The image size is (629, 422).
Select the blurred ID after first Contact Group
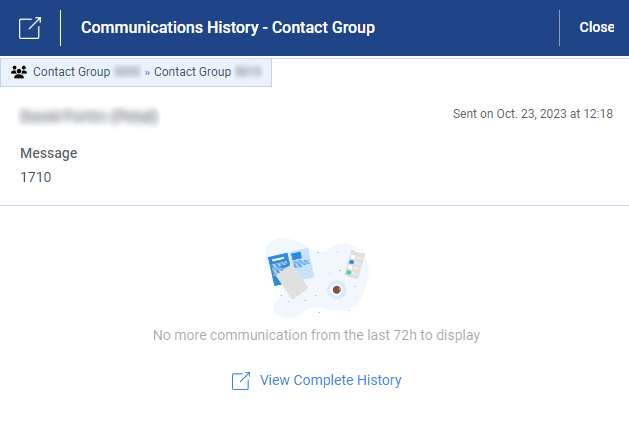tap(127, 72)
